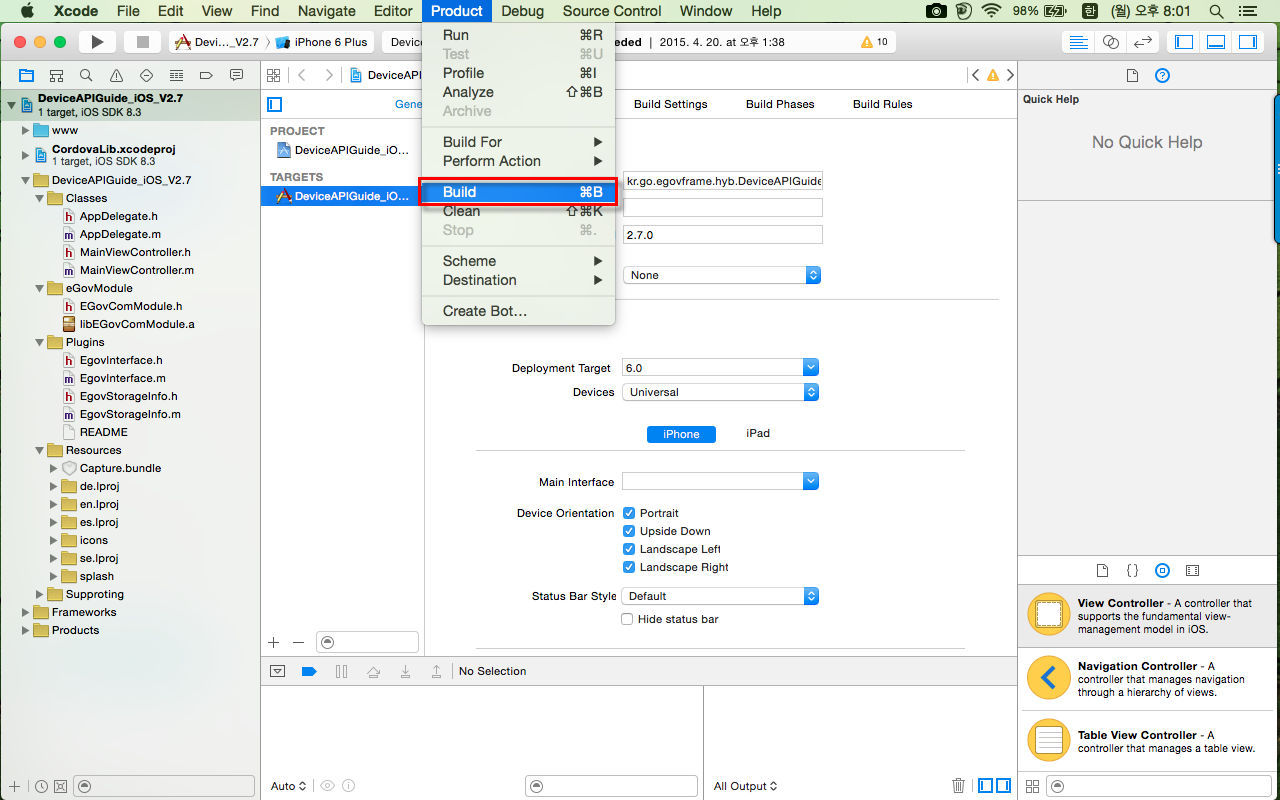
Task: Select Clean in the Product menu
Action: 461,211
